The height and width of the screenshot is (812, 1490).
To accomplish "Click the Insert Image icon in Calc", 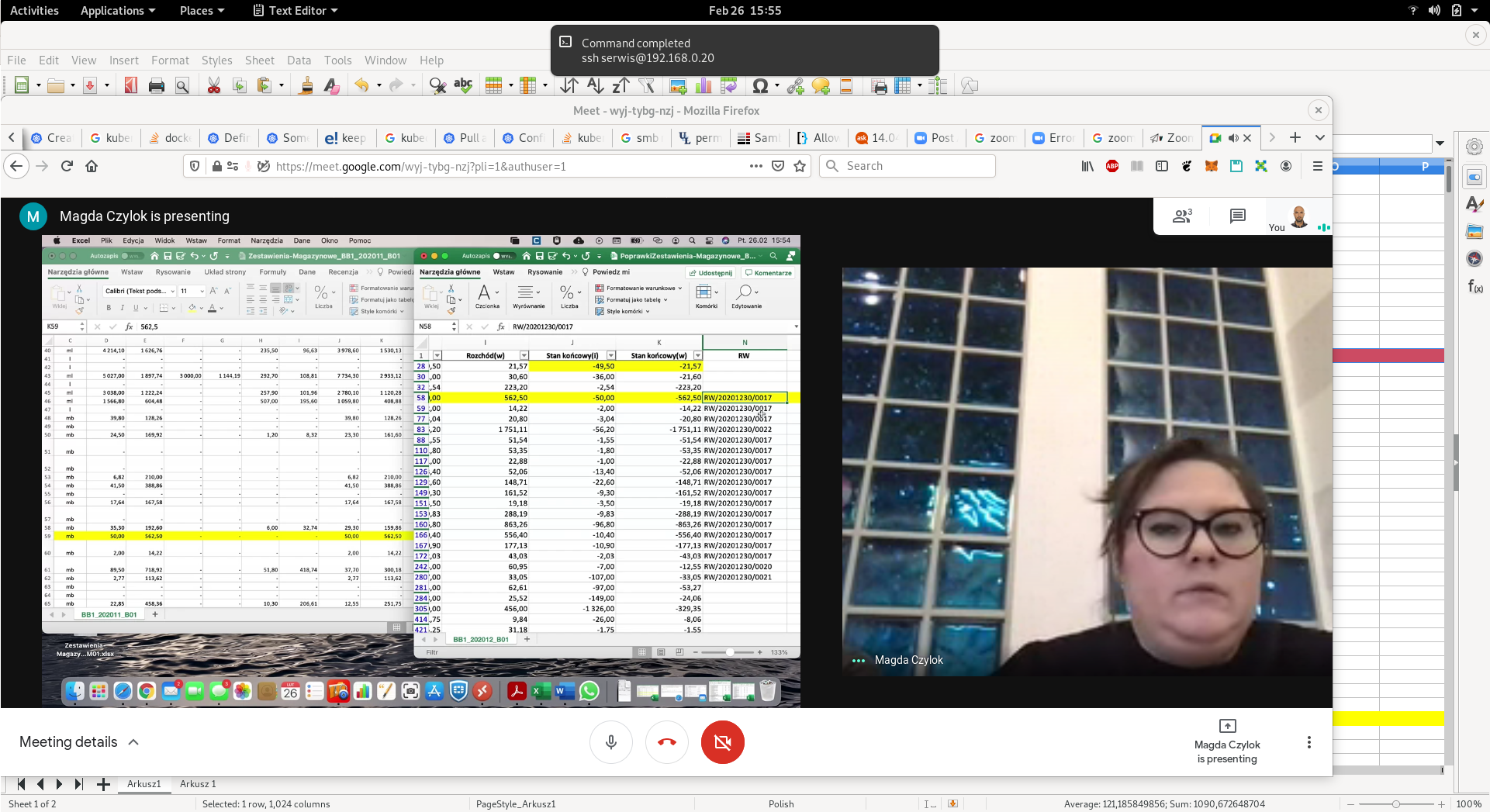I will click(678, 86).
